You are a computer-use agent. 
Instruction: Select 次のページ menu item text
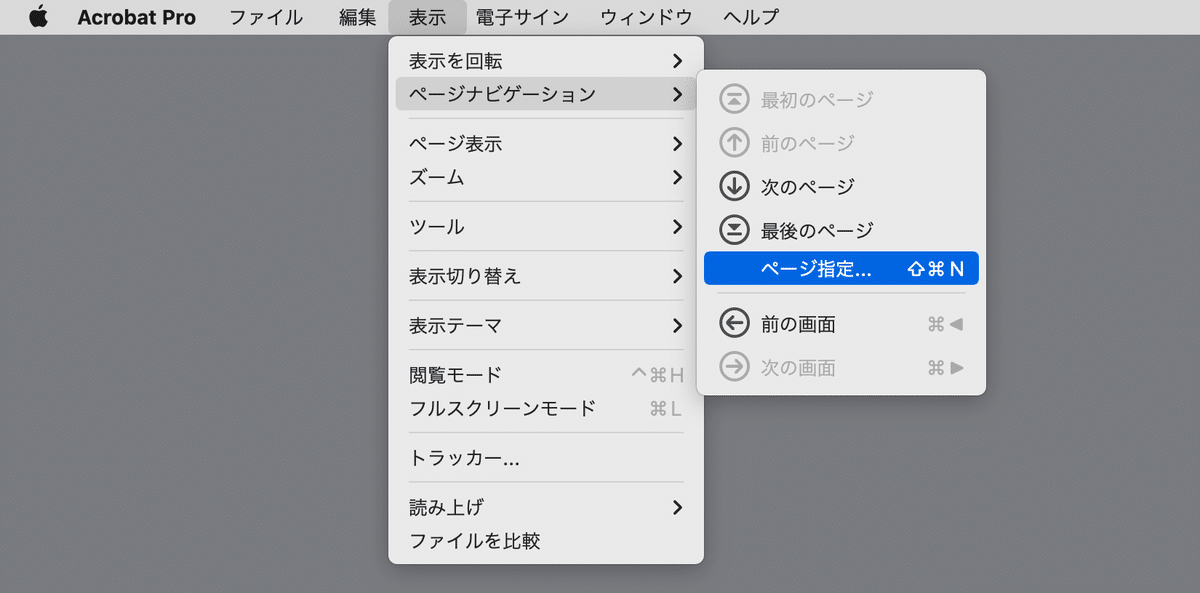[808, 187]
